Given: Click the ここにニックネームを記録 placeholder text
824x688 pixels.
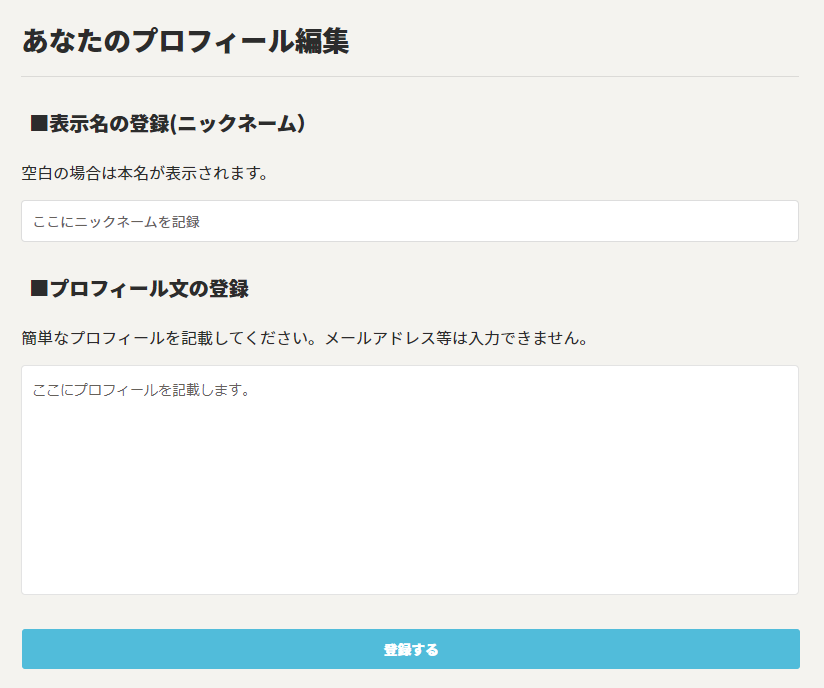Looking at the screenshot, I should click(117, 222).
